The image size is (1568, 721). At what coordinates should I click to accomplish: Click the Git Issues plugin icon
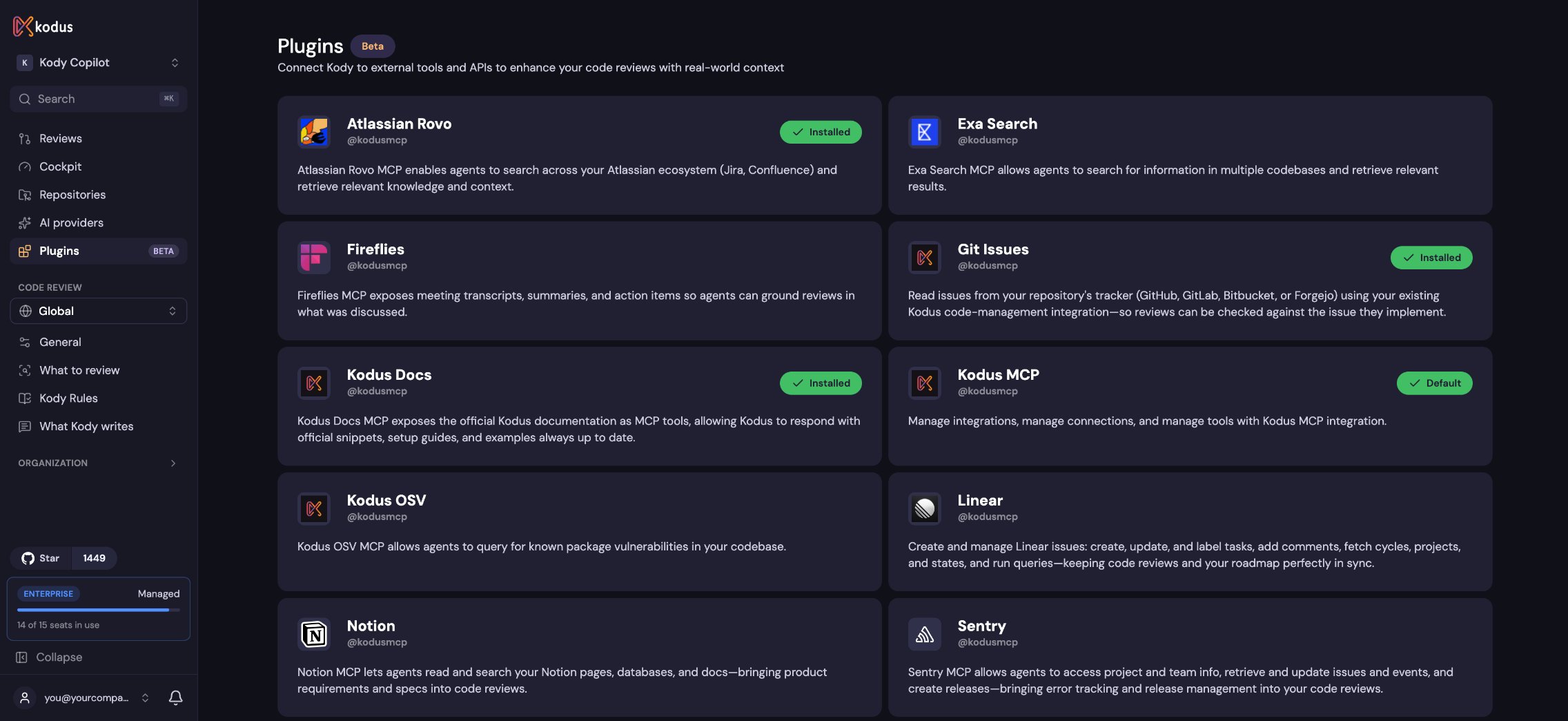coord(925,258)
